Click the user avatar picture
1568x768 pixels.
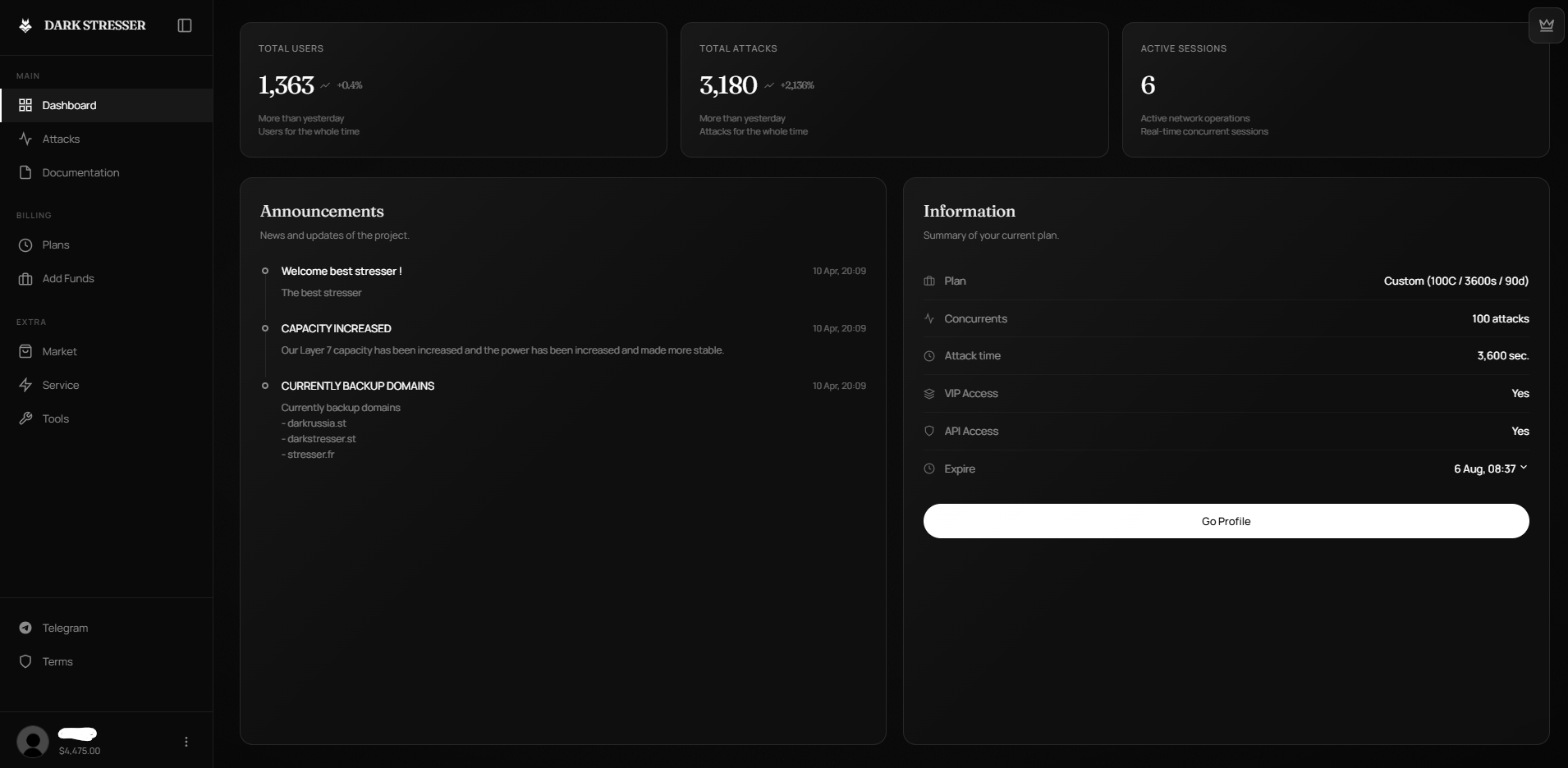point(33,742)
